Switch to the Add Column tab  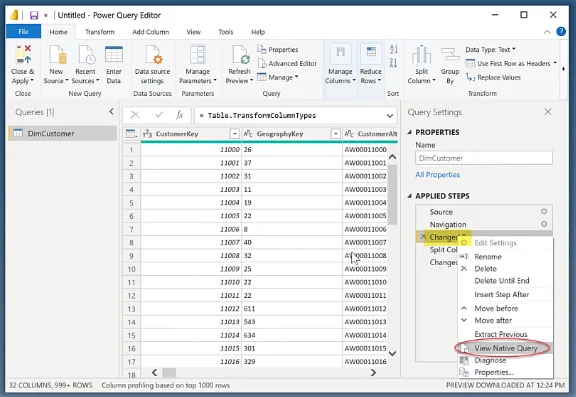(x=151, y=32)
